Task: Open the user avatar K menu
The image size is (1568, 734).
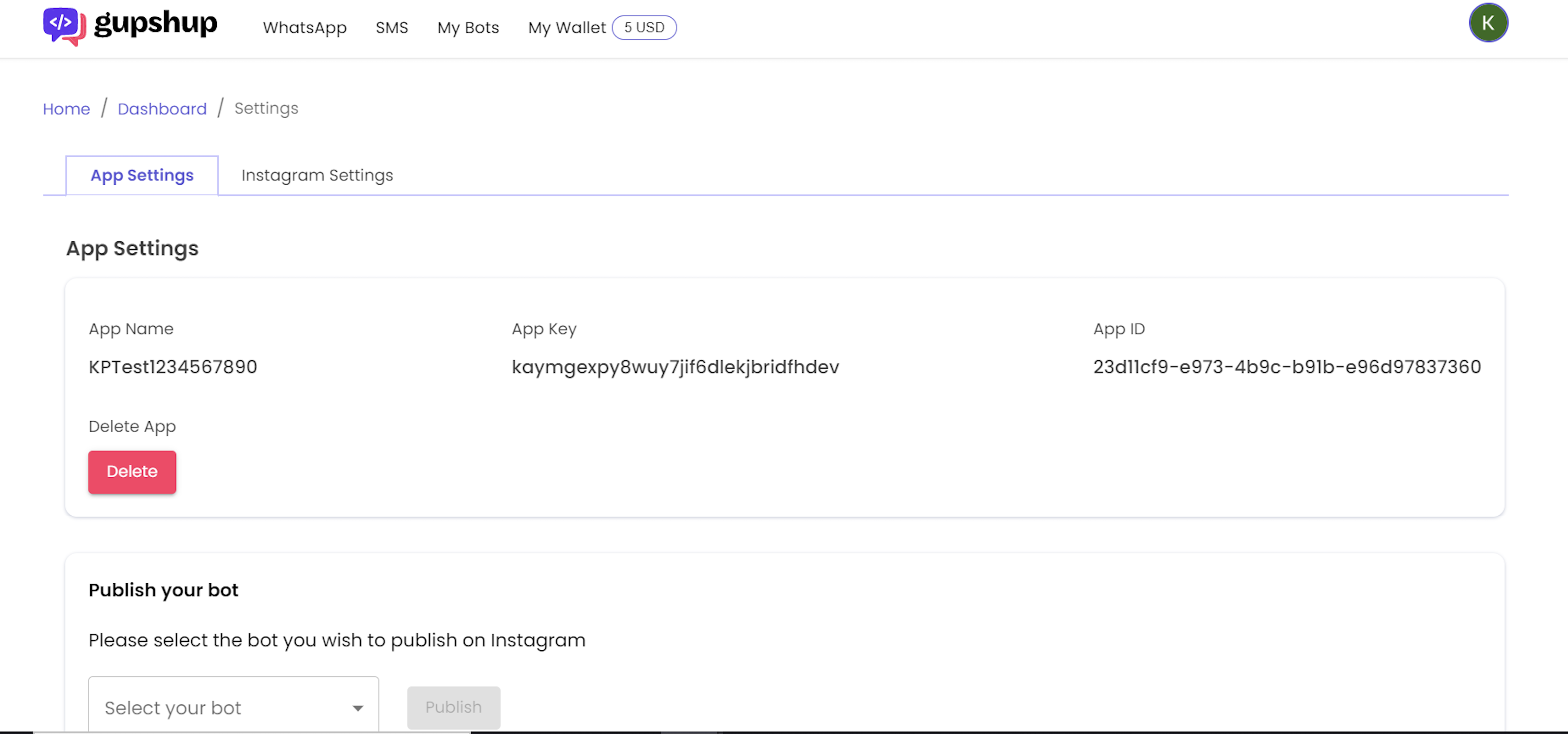Action: (x=1488, y=23)
